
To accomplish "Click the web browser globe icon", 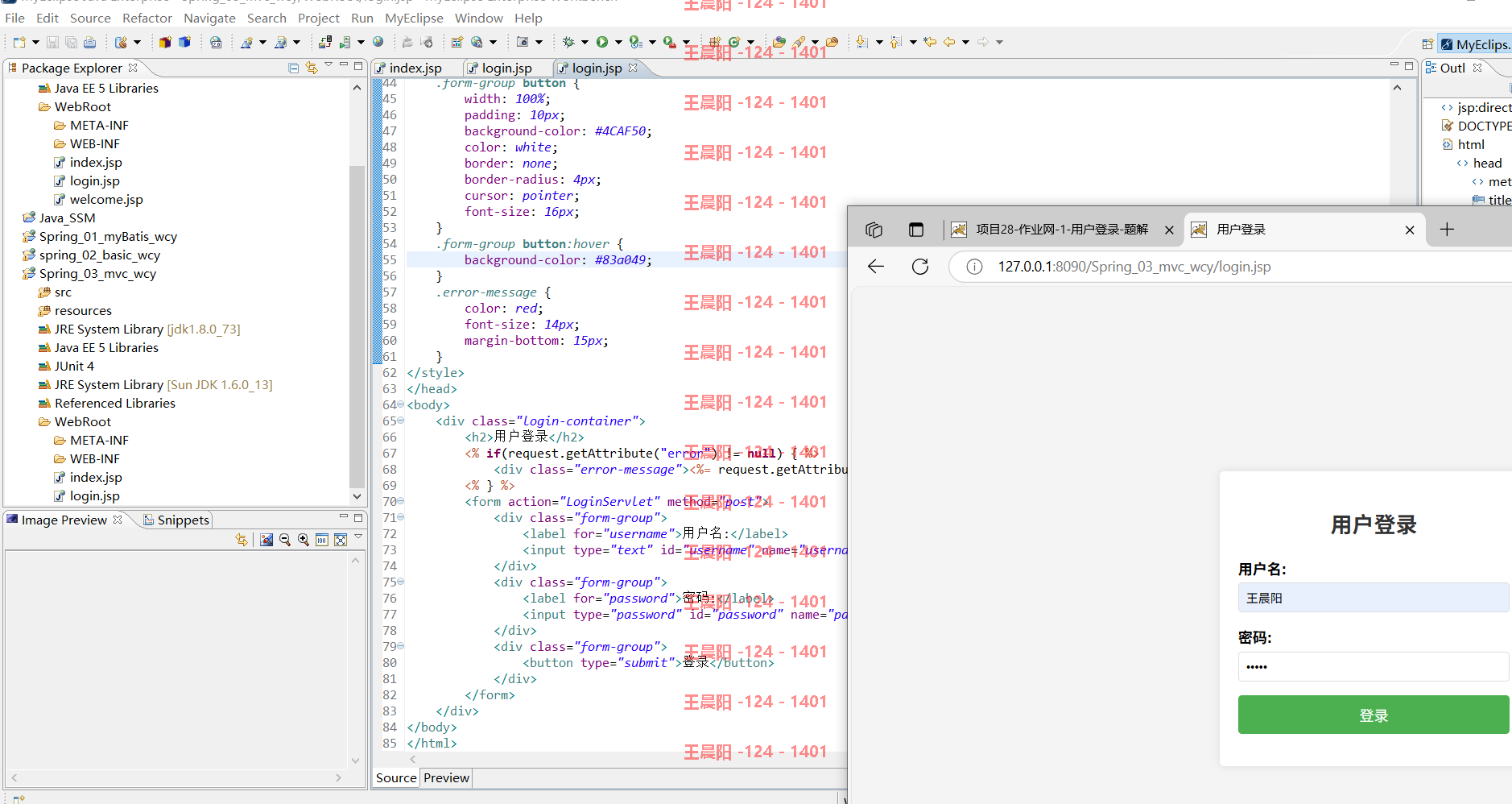I will (378, 43).
